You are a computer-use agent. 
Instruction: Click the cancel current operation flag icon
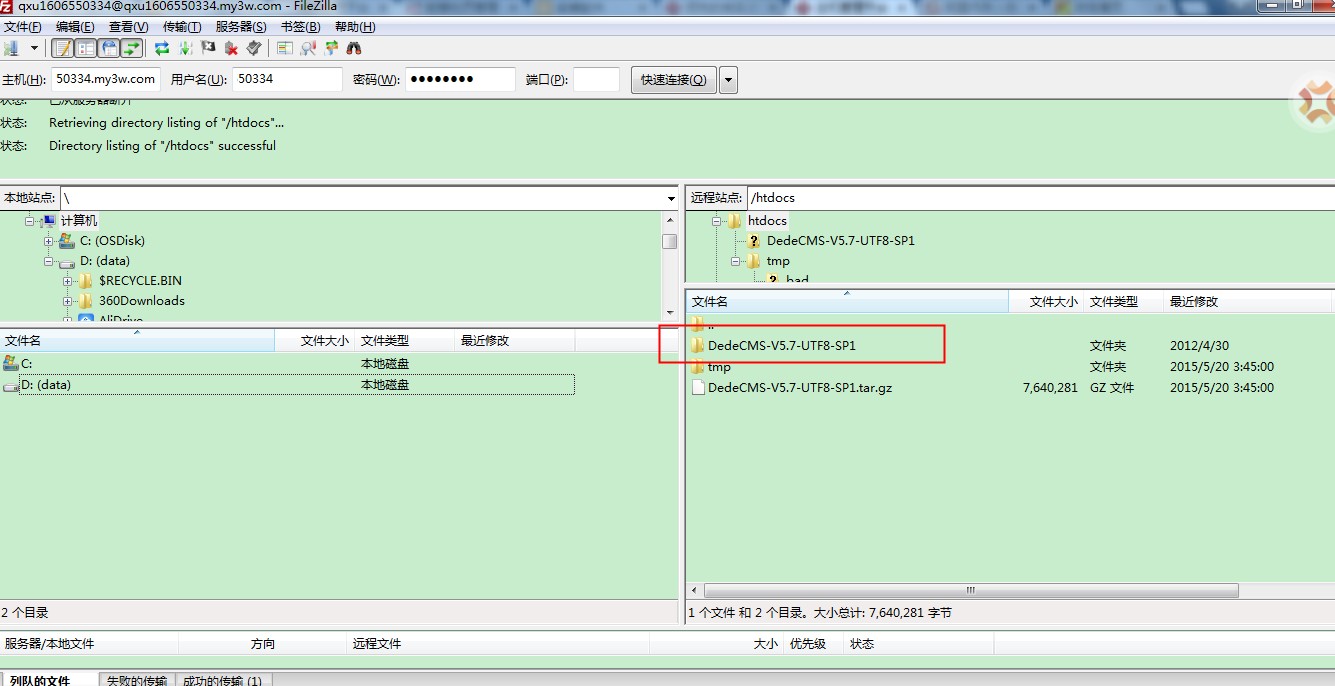208,48
